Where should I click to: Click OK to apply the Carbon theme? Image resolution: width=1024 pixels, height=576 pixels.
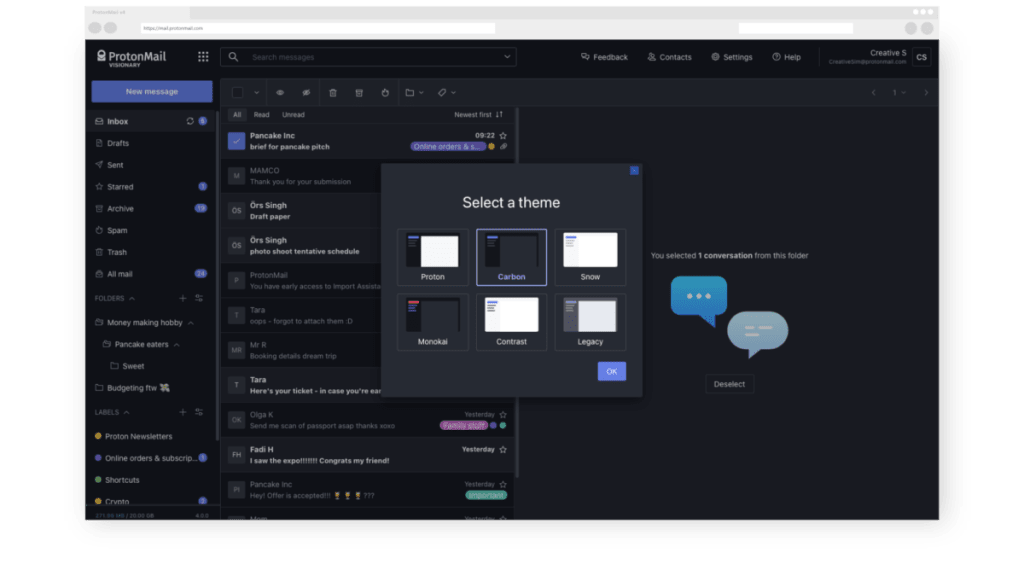pyautogui.click(x=611, y=371)
